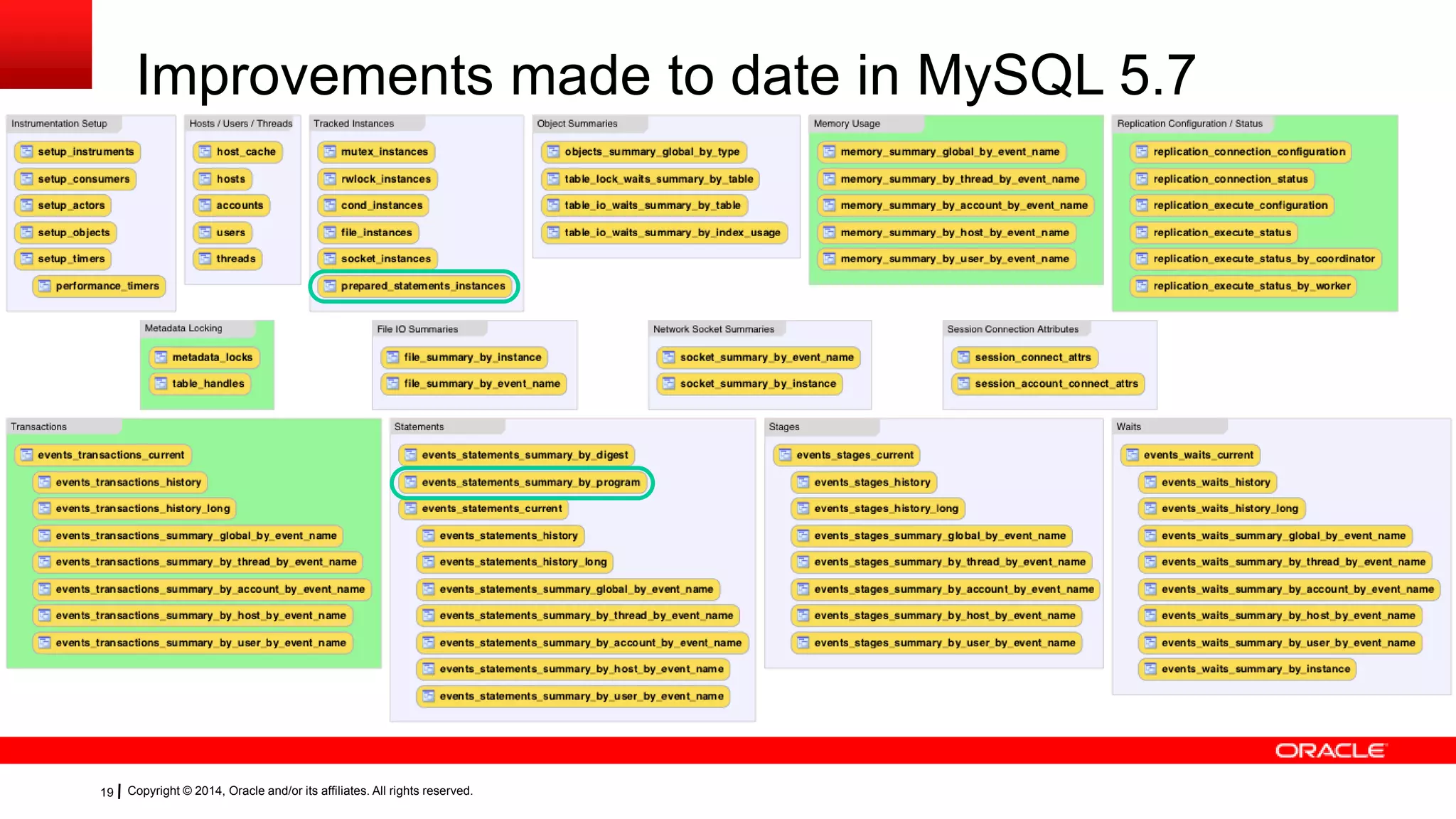Select events_waits_history label
The height and width of the screenshot is (819, 1456).
coord(1216,482)
